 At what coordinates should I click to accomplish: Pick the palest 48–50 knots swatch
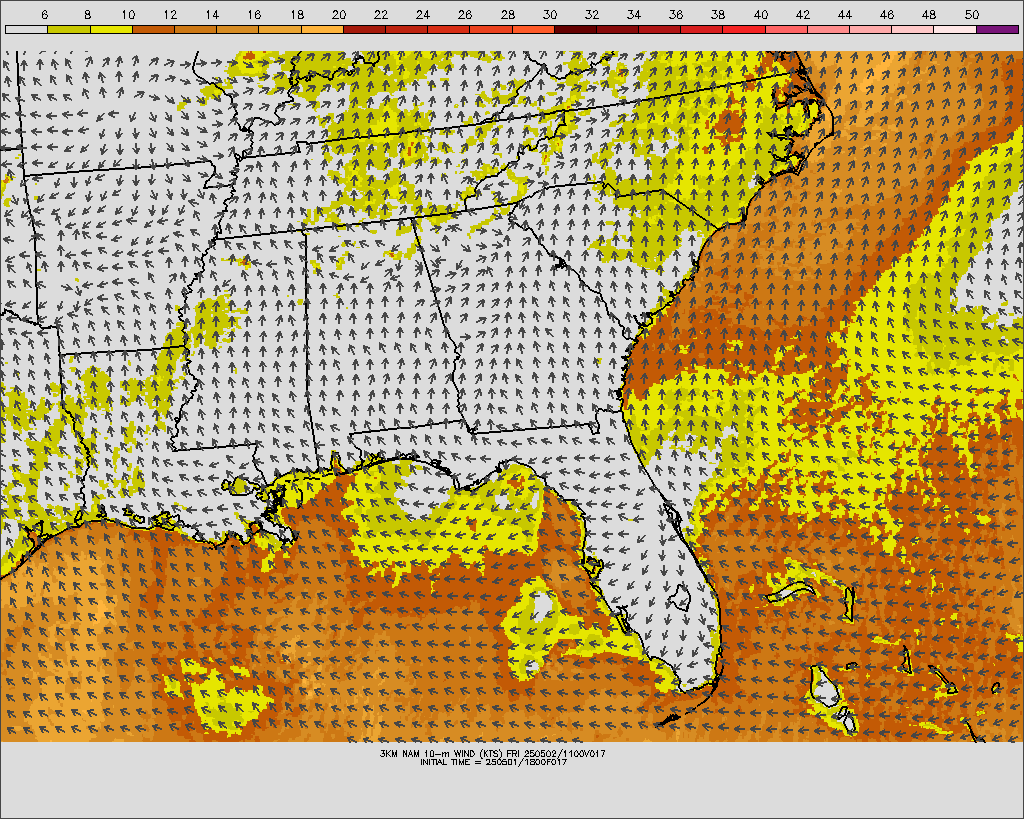tap(955, 29)
